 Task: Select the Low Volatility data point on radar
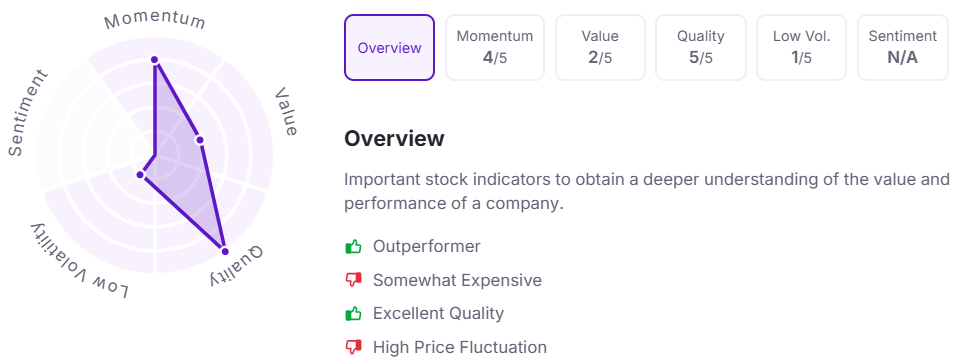[140, 175]
